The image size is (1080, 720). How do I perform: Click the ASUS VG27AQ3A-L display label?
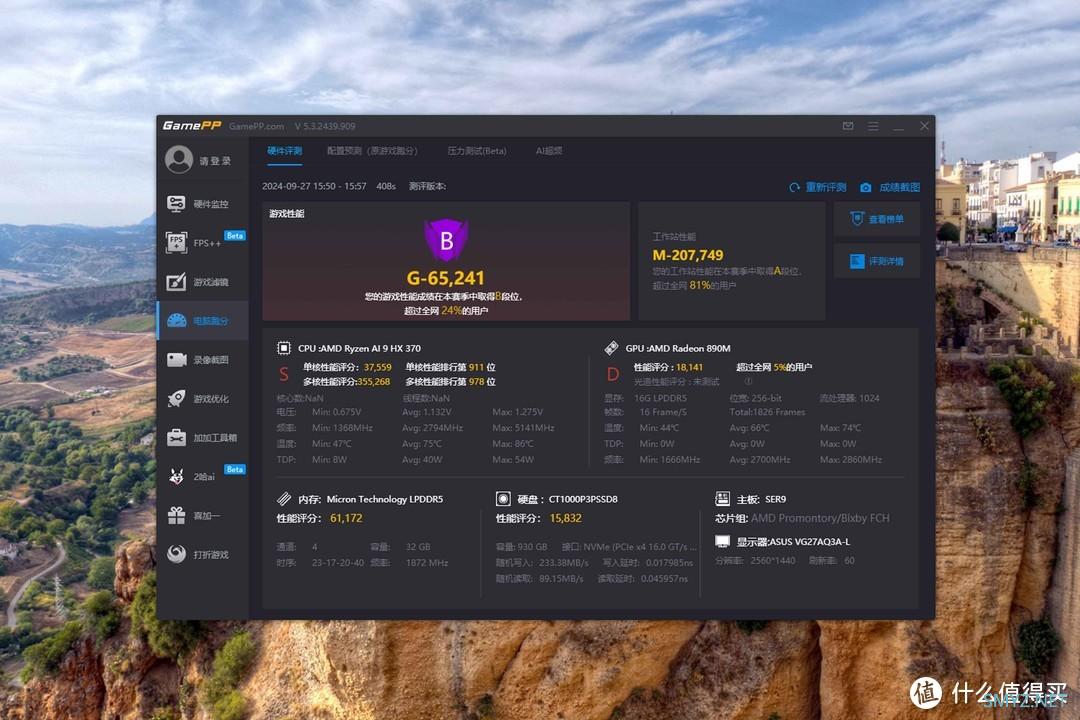click(811, 542)
